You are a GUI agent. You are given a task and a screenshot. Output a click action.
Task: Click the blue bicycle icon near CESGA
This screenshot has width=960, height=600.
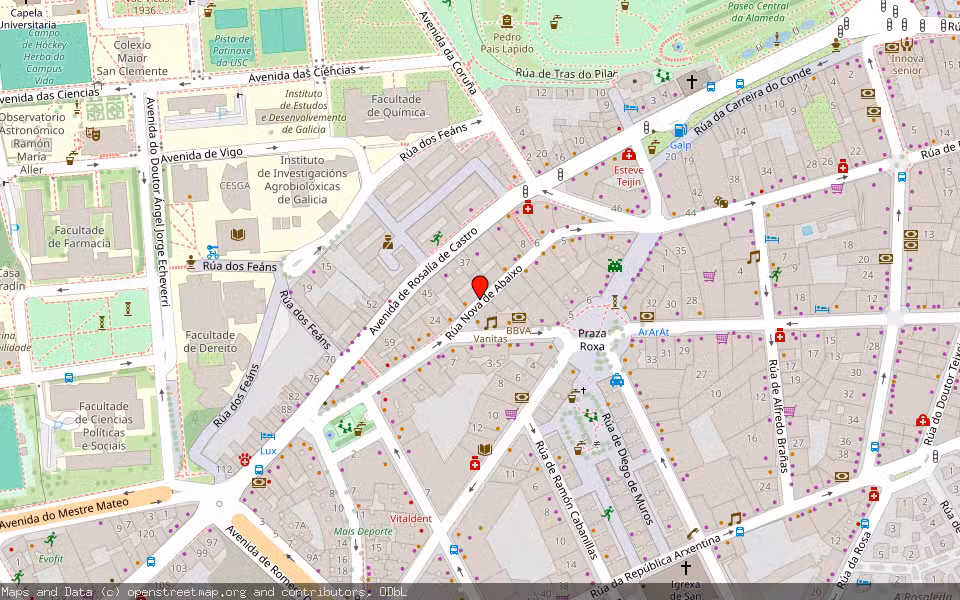(x=212, y=252)
